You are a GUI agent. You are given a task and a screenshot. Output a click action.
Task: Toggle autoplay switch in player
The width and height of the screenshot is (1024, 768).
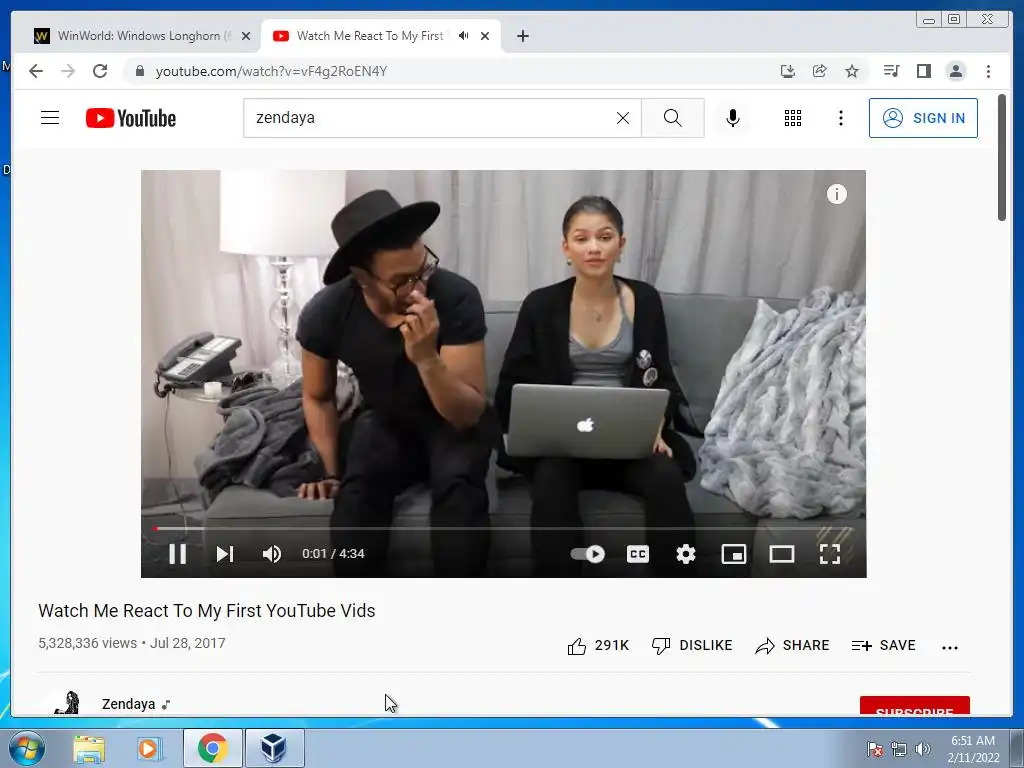[x=588, y=554]
